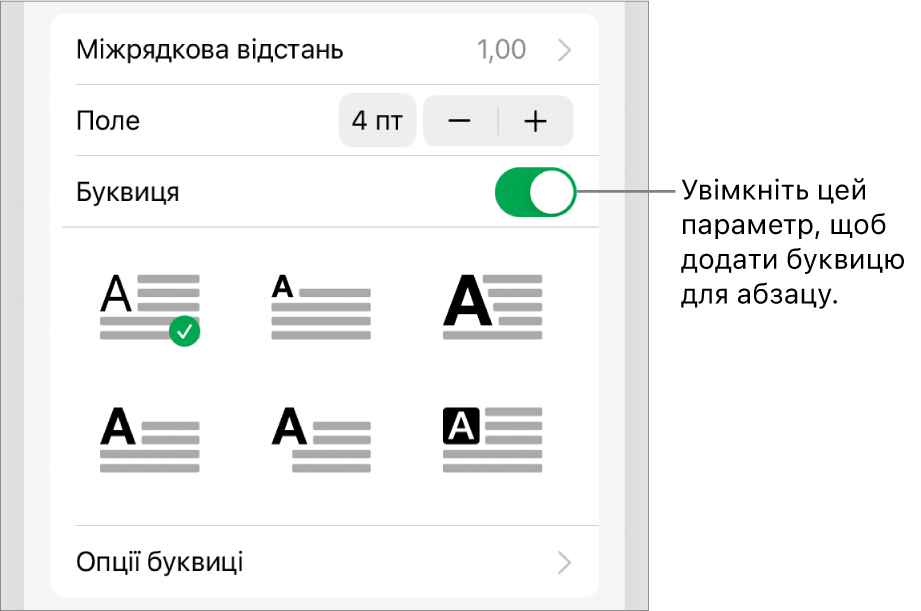Select the bold two-line drop cap style
921x611 pixels.
[150, 439]
